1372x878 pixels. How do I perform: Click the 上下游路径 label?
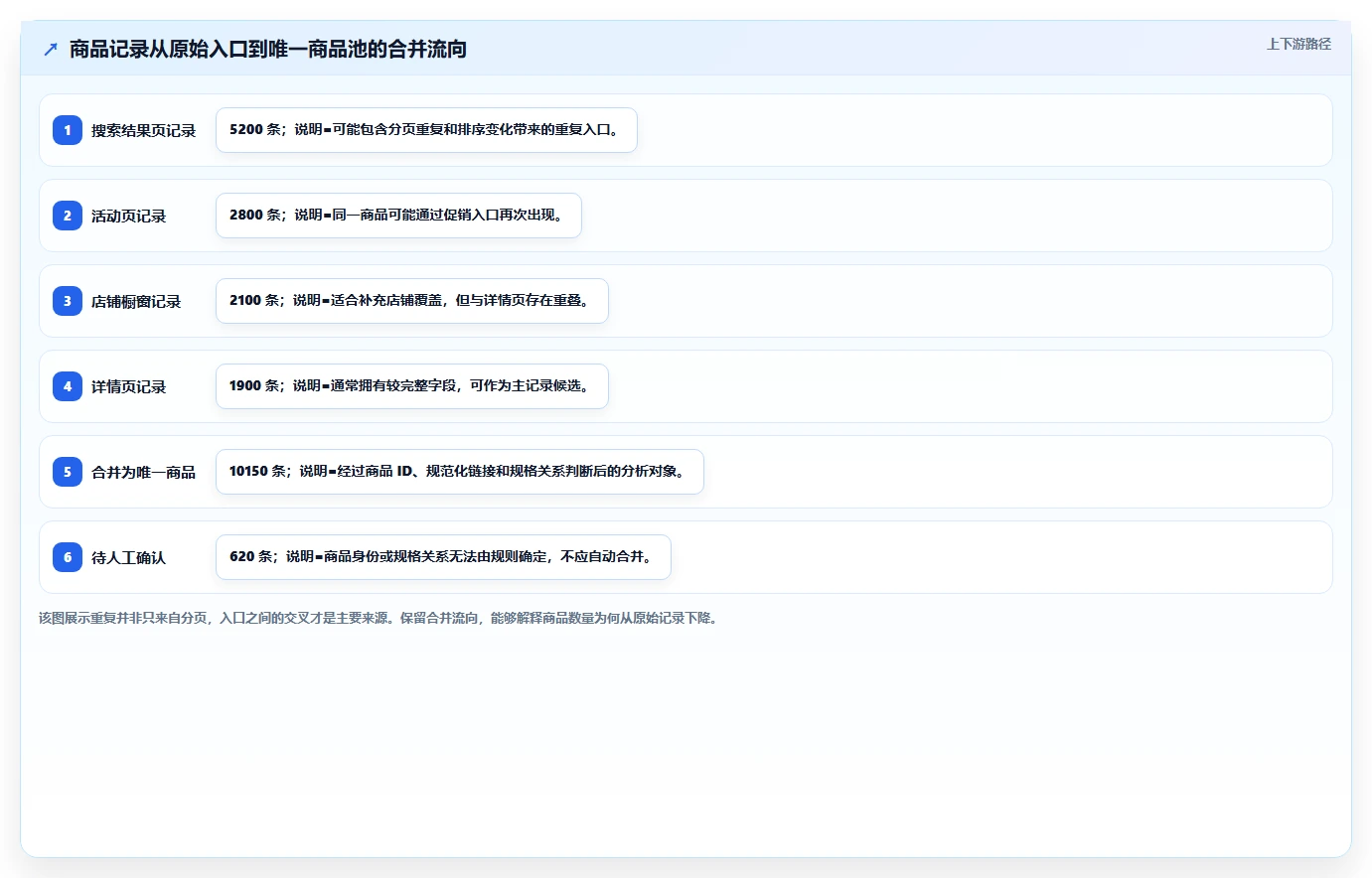(x=1298, y=44)
